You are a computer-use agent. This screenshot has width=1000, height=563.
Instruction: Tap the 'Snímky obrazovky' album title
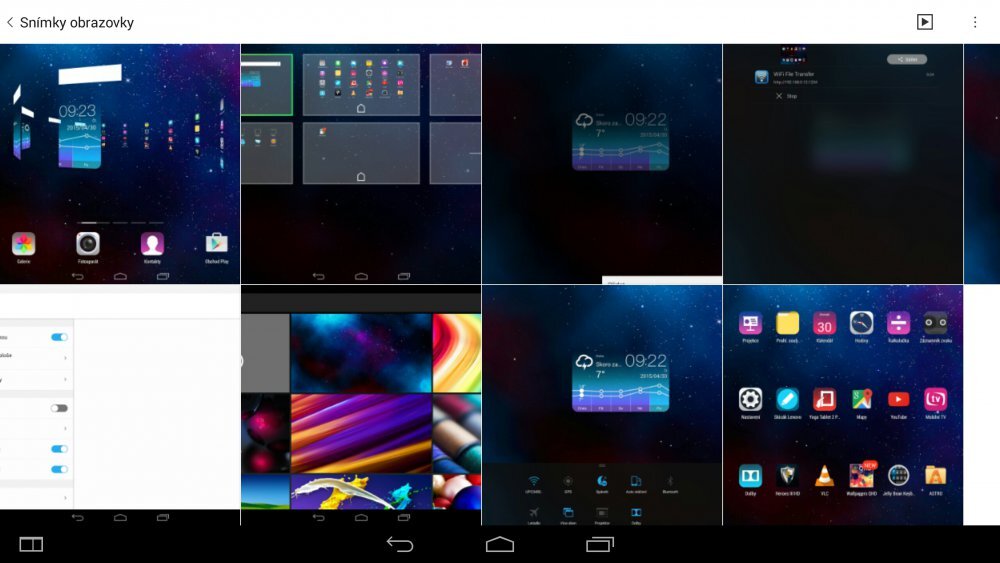click(x=77, y=22)
